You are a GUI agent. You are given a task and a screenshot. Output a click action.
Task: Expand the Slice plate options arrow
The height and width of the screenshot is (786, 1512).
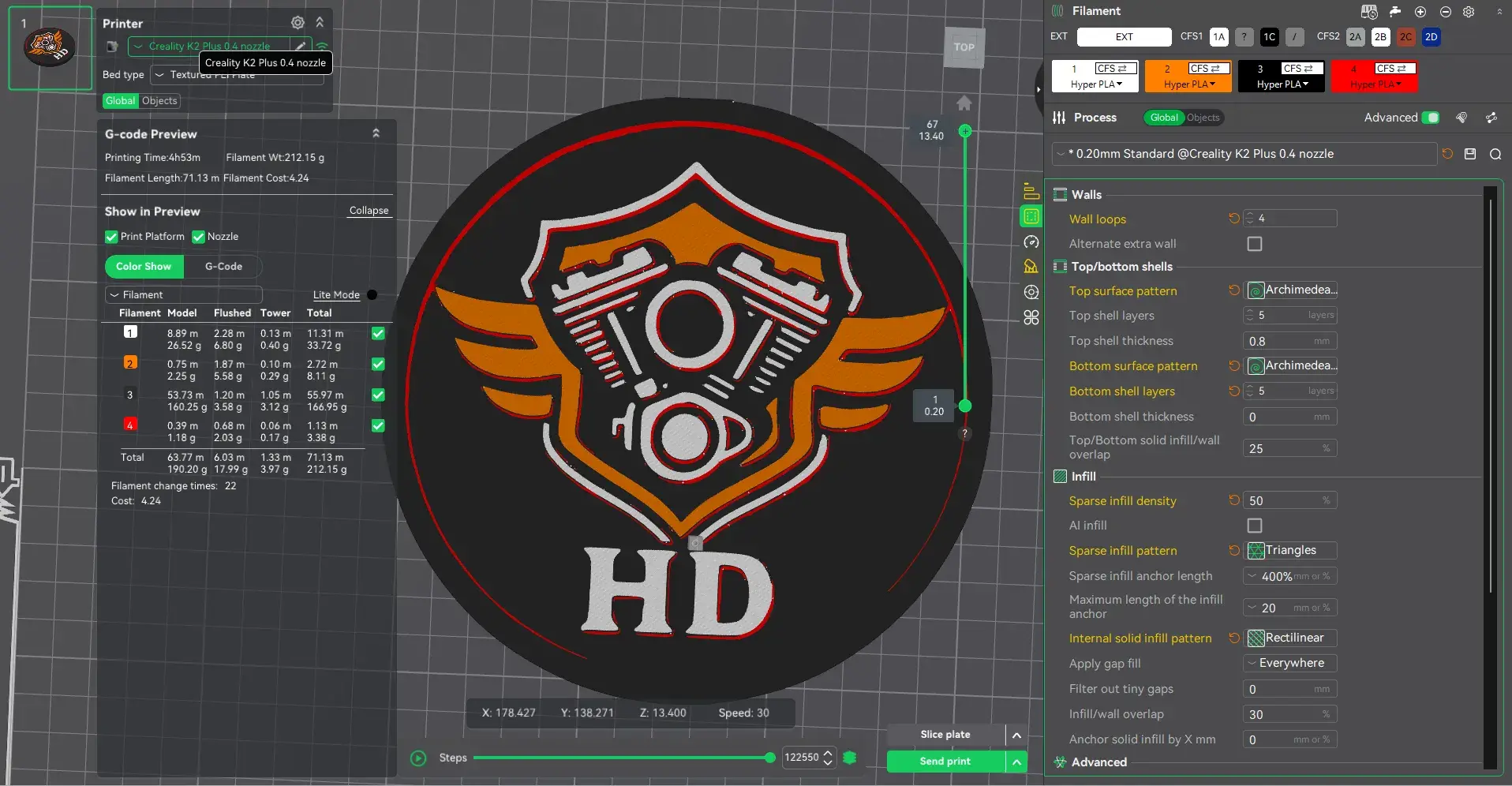tap(1016, 735)
